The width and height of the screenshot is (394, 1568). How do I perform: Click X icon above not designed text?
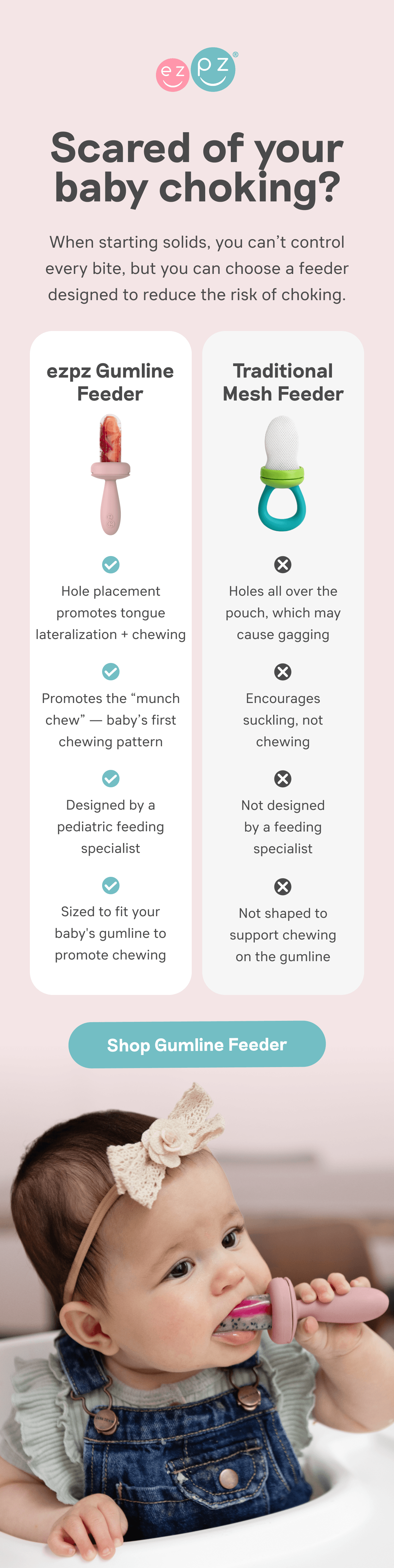pyautogui.click(x=283, y=778)
